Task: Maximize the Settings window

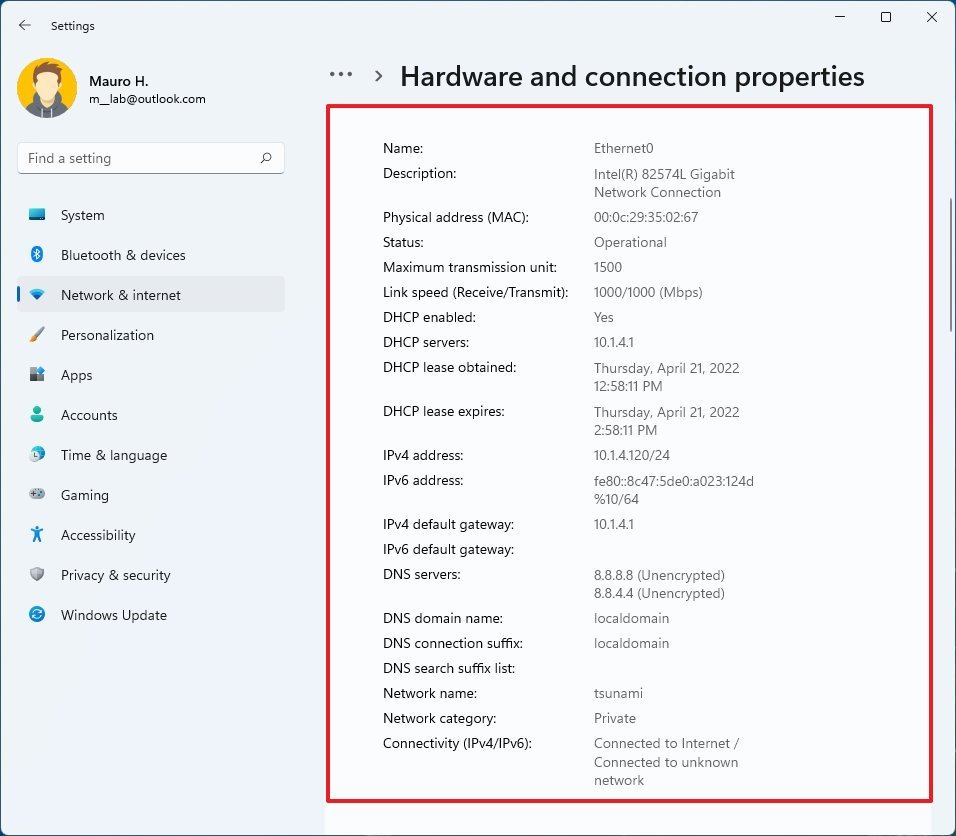Action: [886, 17]
